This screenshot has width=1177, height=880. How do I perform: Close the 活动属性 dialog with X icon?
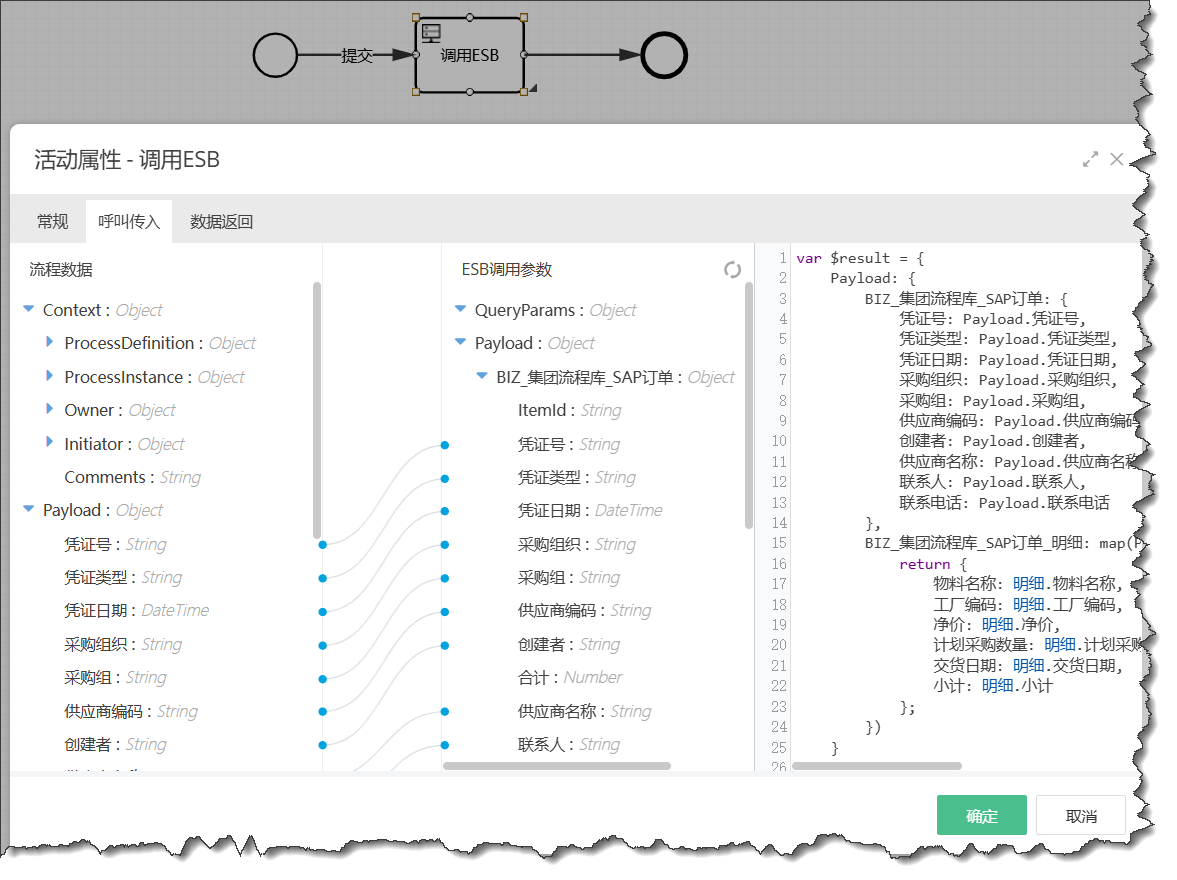[x=1117, y=159]
